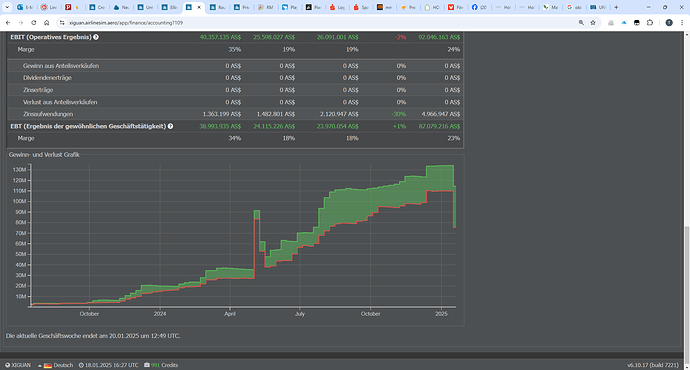This screenshot has width=690, height=370.
Task: Click the zoom magnifier icon in address bar
Action: (581, 22)
